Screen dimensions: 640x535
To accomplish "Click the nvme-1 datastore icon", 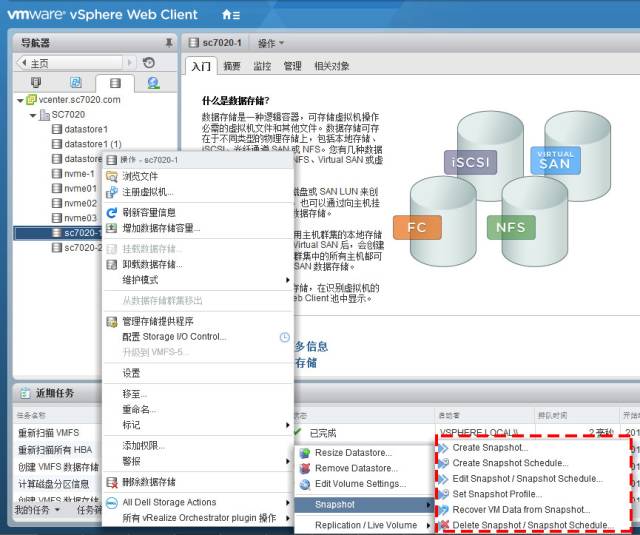I will pyautogui.click(x=57, y=174).
